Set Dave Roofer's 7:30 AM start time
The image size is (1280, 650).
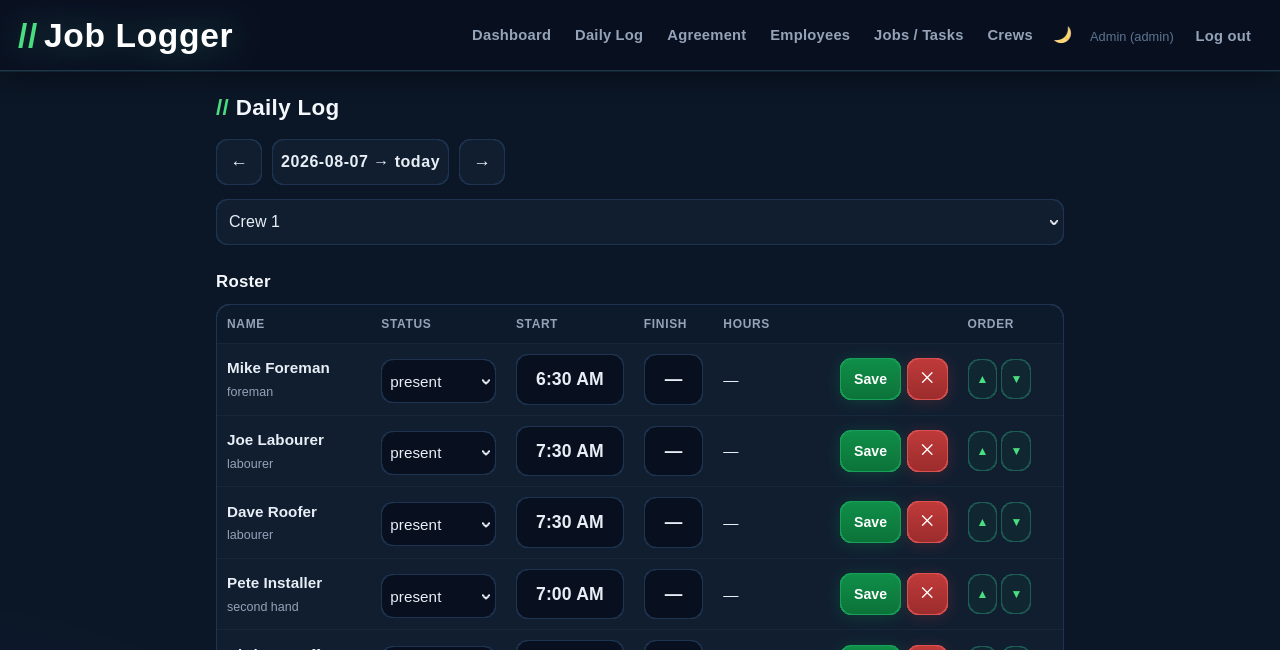570,523
